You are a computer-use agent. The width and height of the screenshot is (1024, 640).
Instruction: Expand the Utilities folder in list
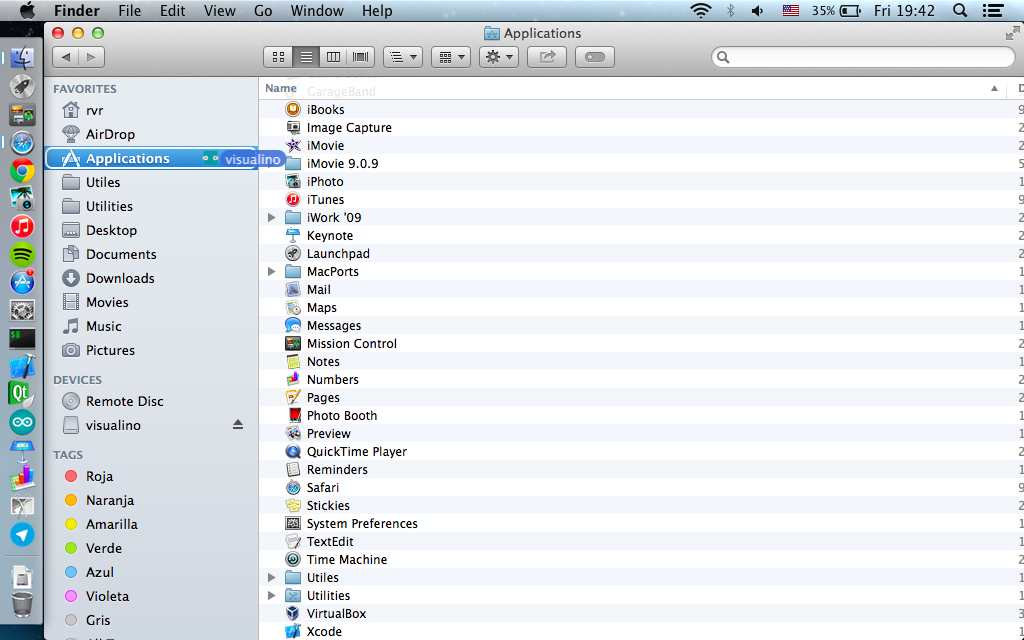click(272, 596)
